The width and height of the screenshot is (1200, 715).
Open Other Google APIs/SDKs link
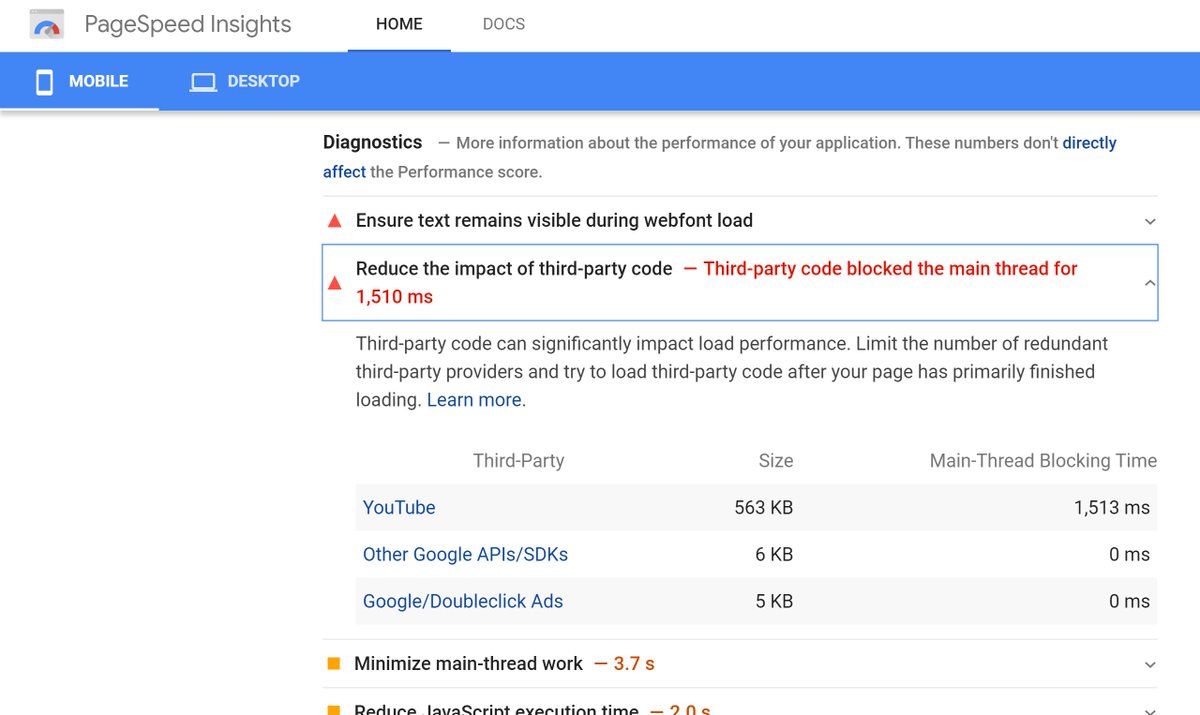pos(465,554)
